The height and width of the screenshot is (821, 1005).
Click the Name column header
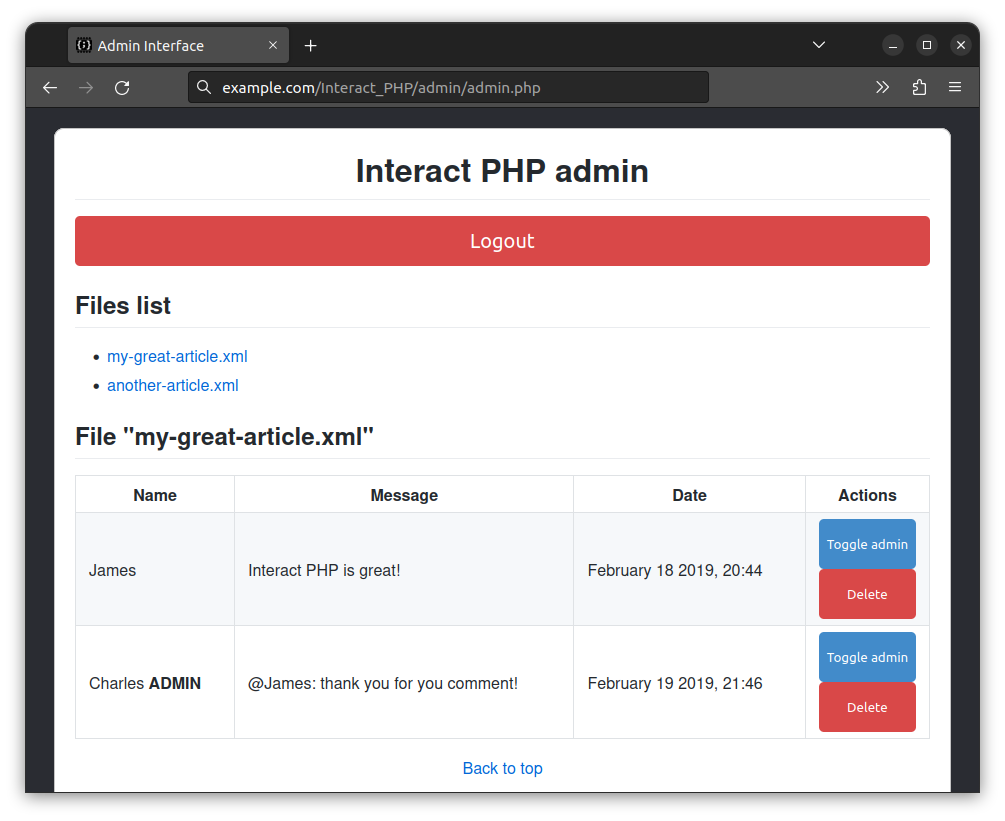tap(154, 495)
